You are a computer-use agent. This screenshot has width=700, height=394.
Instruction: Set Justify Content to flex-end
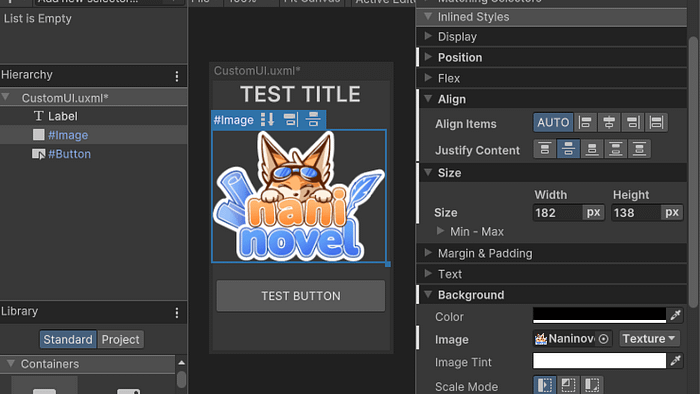tap(592, 149)
